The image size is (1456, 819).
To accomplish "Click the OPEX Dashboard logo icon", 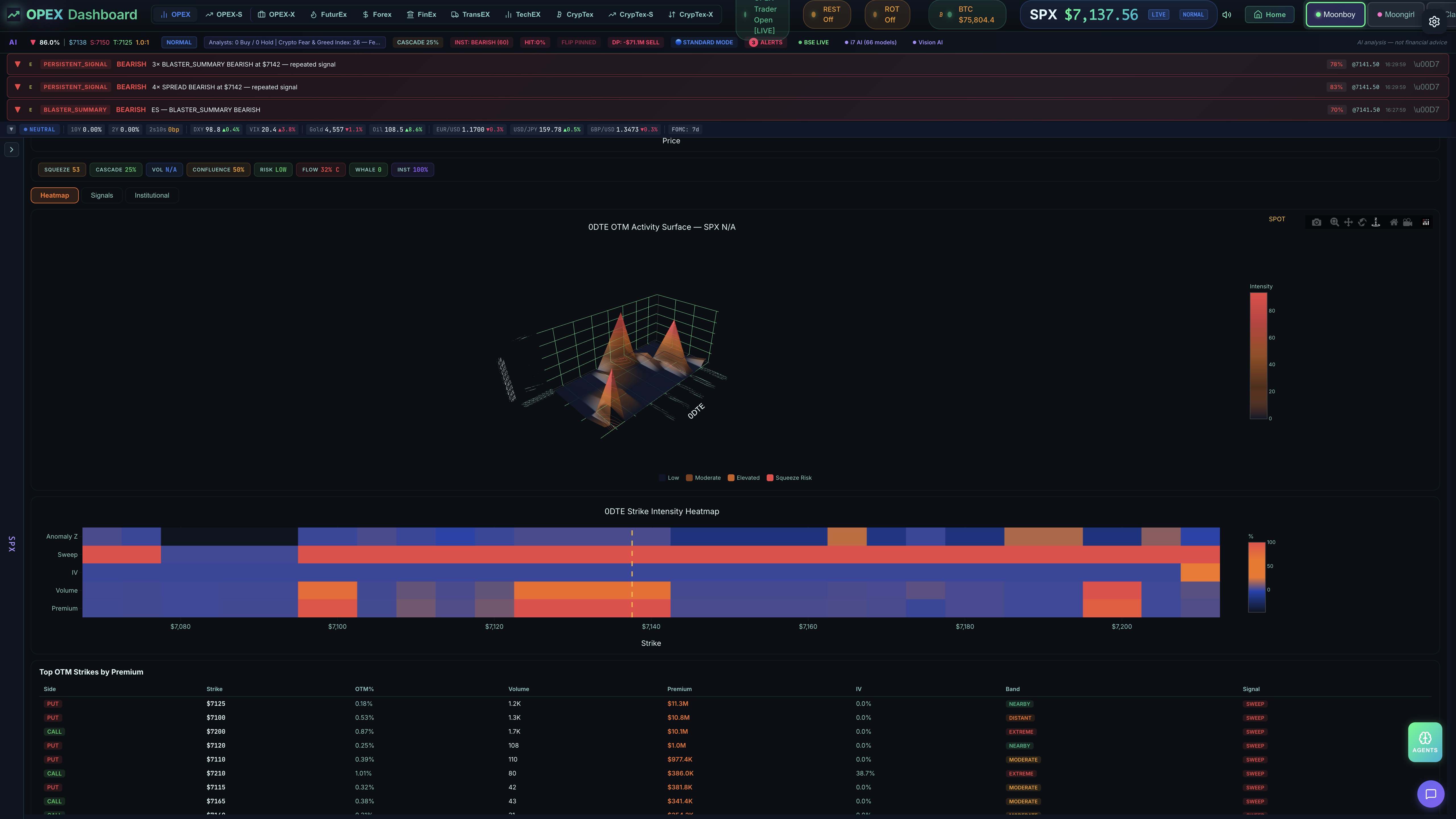I will 13,15.
